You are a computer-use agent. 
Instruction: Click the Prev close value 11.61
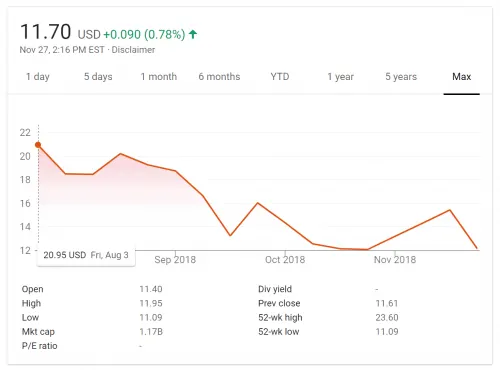click(x=387, y=303)
